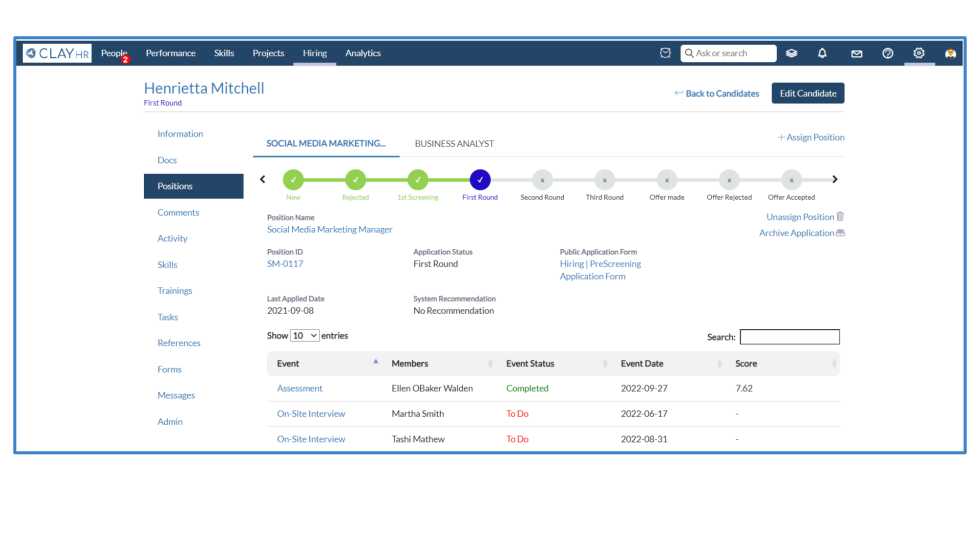
Task: Open the user profile avatar
Action: pos(950,53)
